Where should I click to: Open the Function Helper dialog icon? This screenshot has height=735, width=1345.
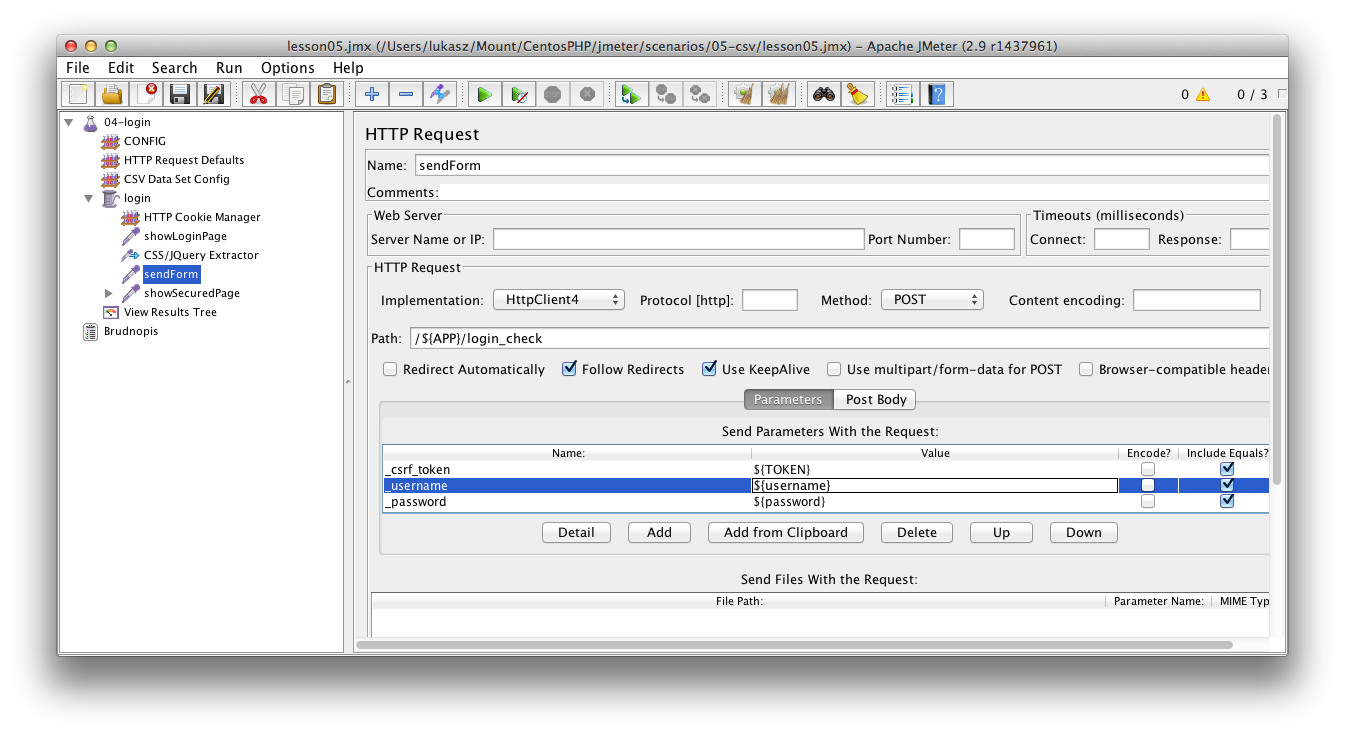(x=902, y=94)
